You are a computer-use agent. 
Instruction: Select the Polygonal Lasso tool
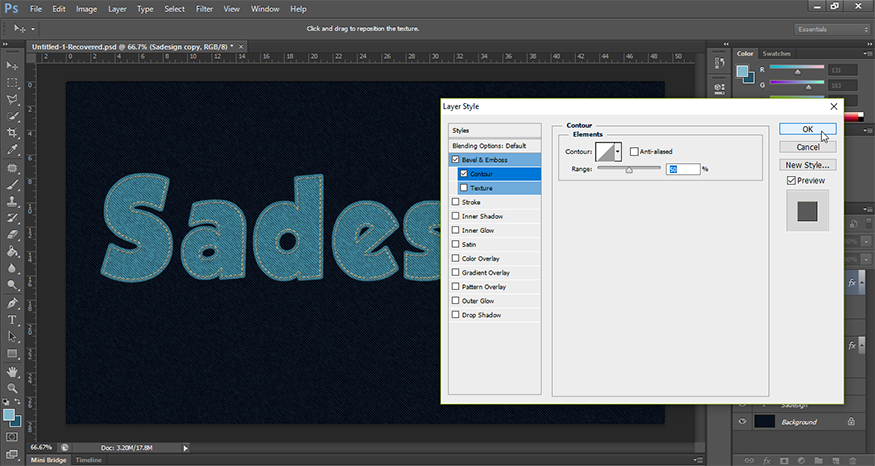[12, 99]
